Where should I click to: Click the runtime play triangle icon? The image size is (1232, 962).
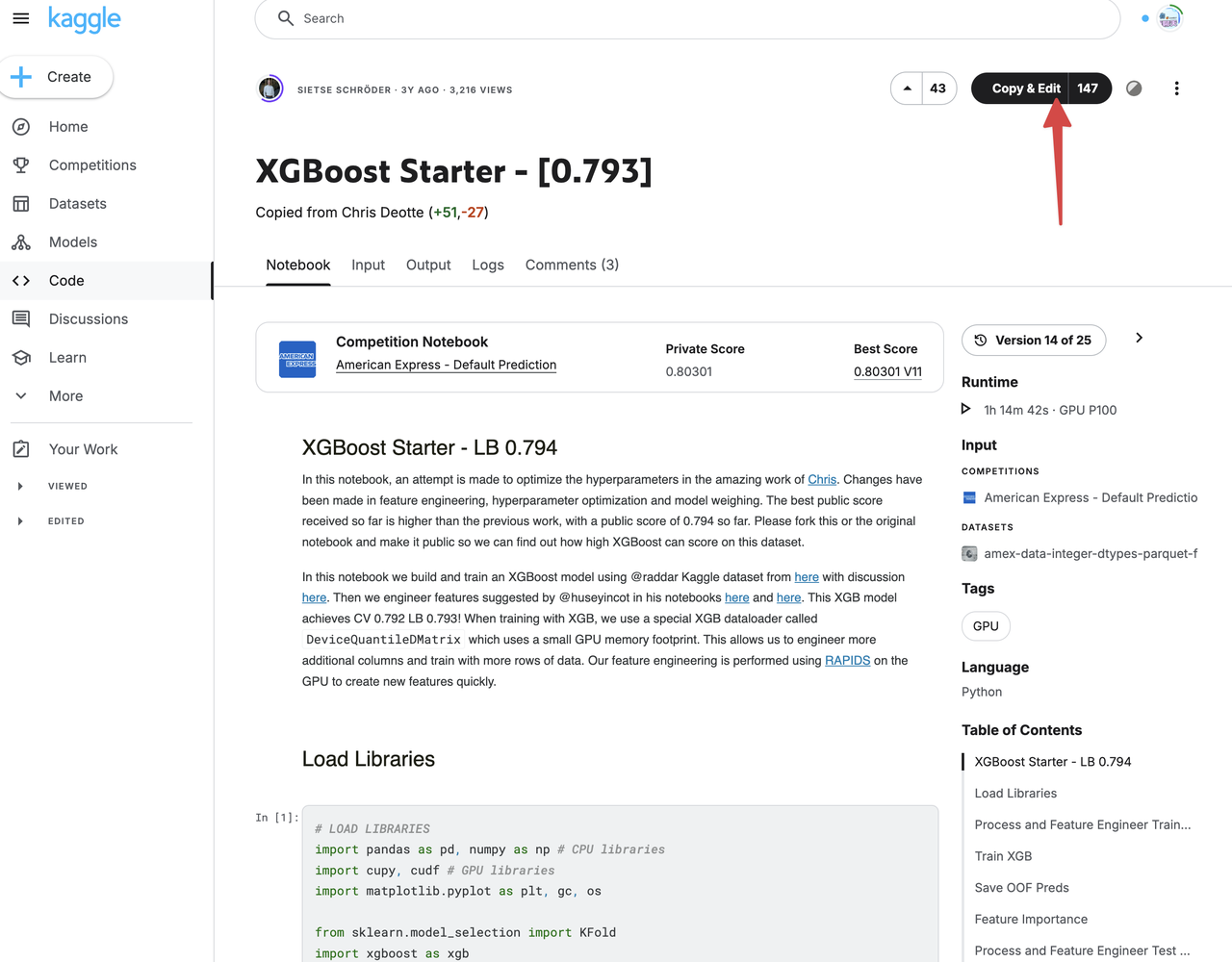pos(966,410)
